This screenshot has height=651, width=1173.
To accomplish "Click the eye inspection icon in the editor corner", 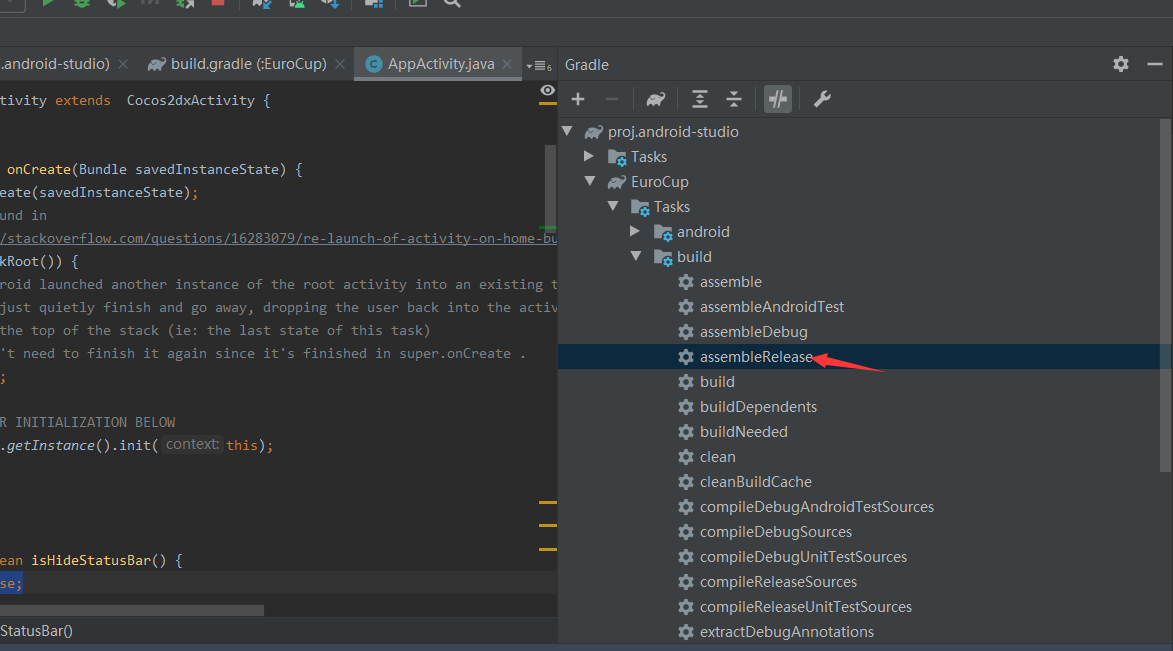I will [548, 91].
